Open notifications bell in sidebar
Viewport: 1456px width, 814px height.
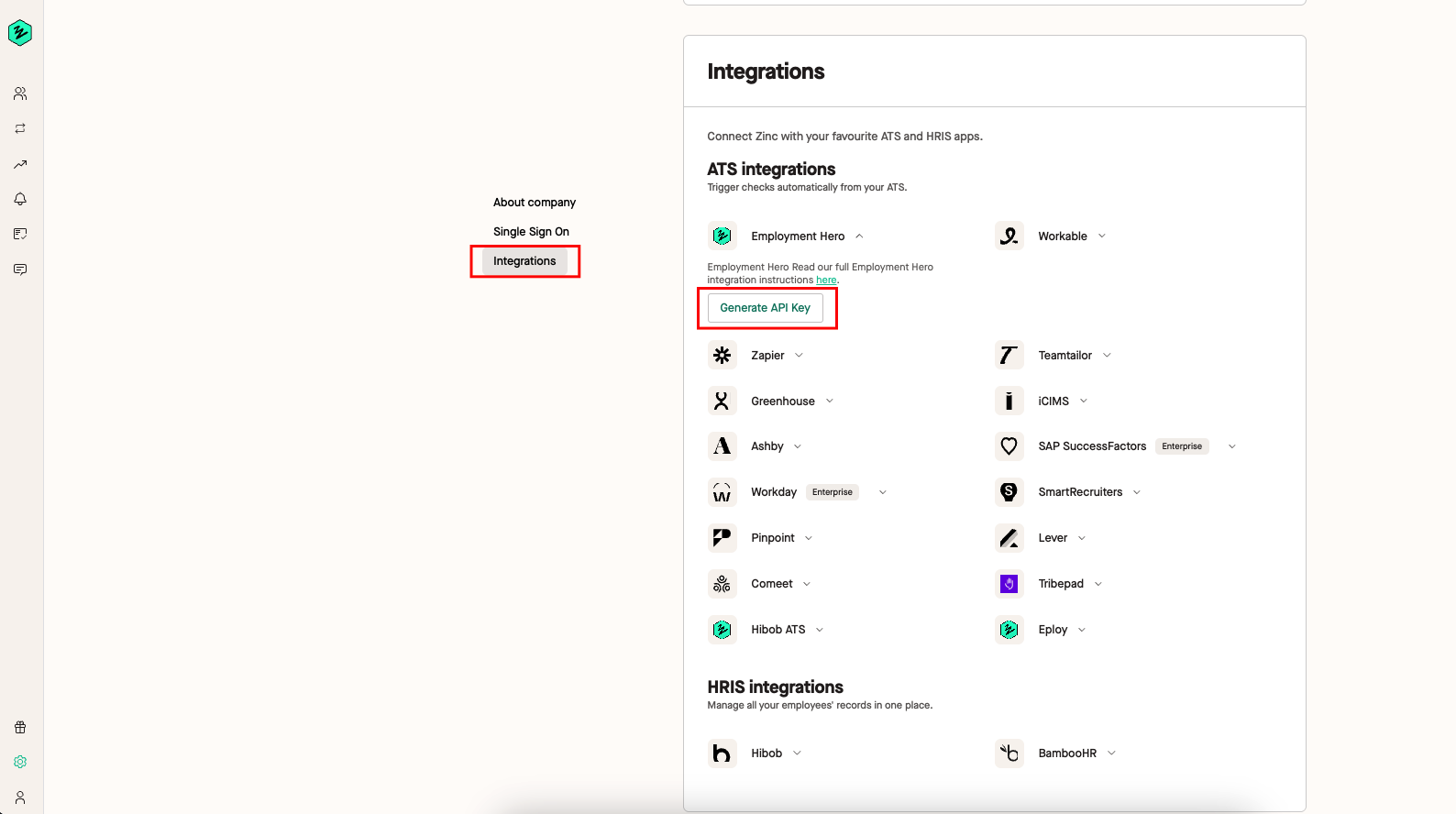[20, 199]
